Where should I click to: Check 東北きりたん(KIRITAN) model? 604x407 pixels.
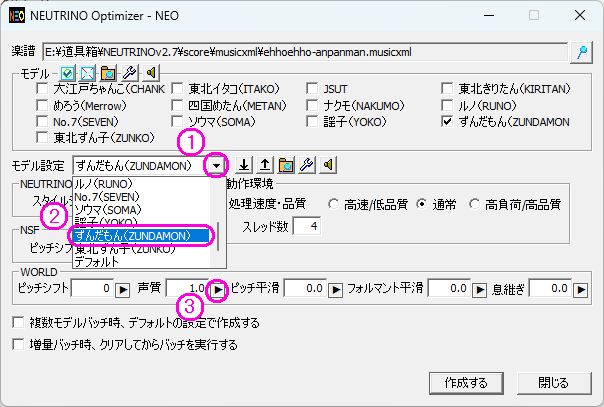447,89
